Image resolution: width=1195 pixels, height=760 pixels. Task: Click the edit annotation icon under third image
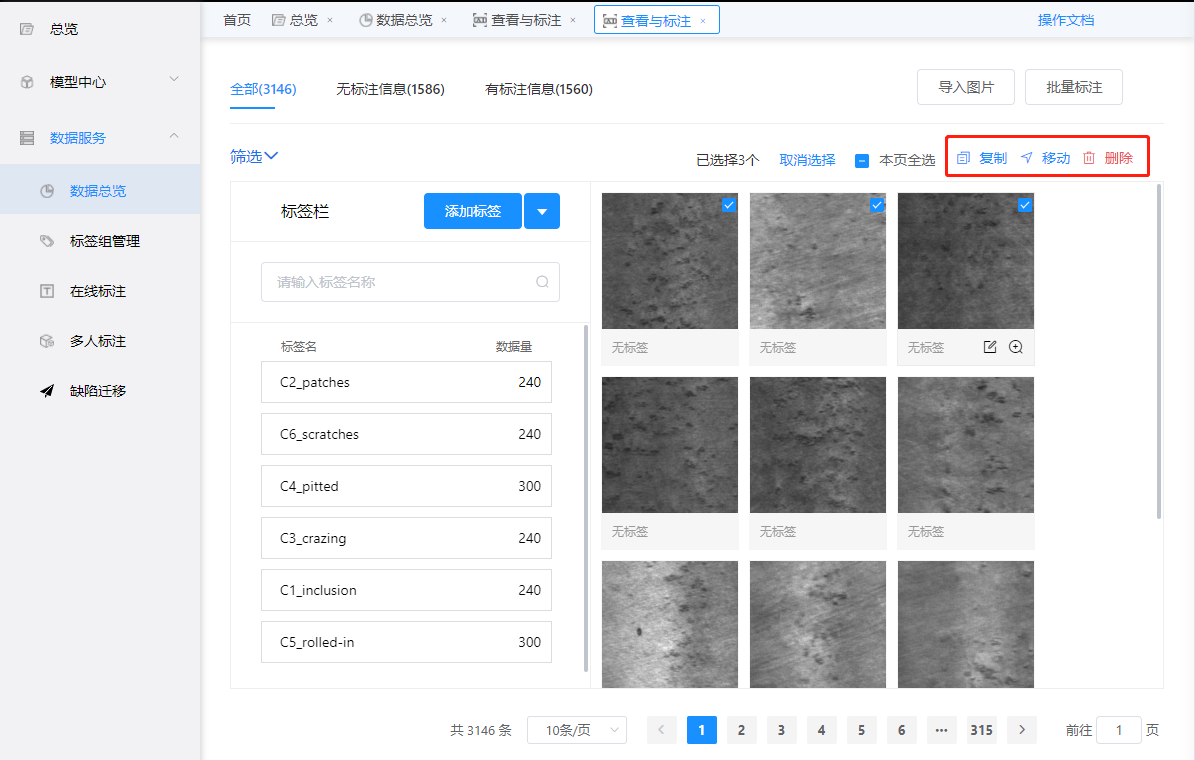click(990, 347)
